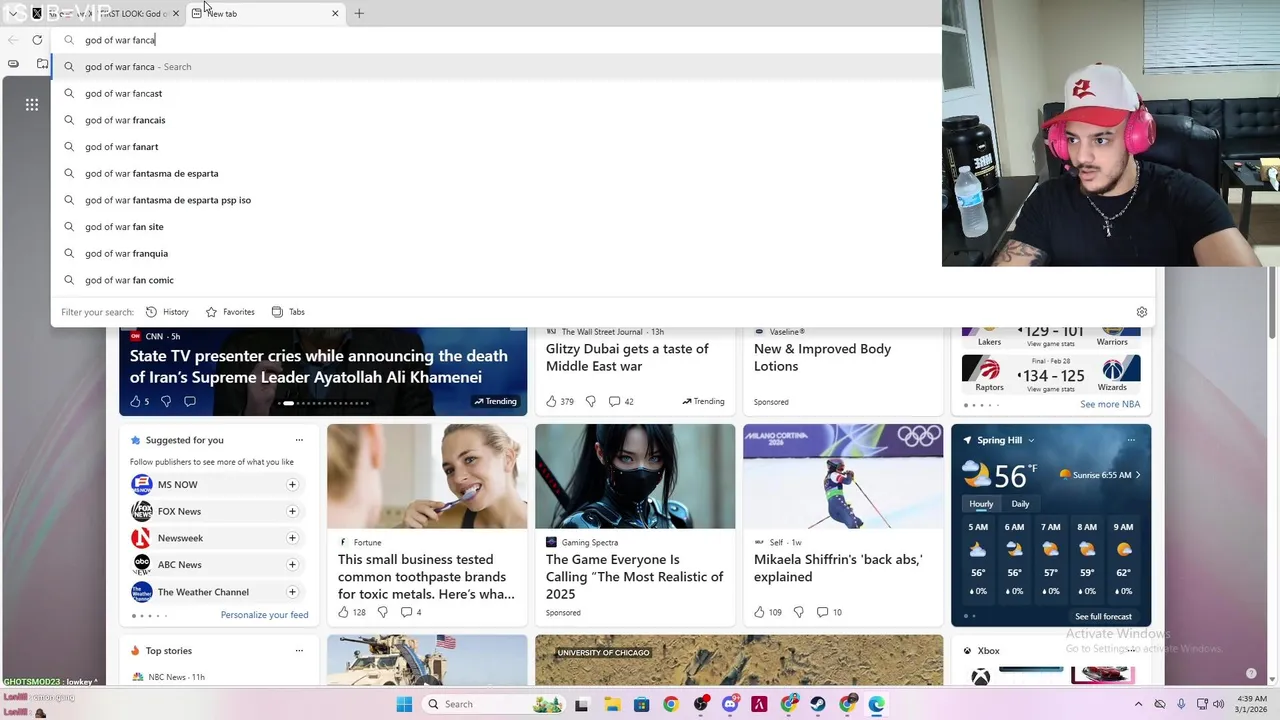The image size is (1280, 720).
Task: Open Steam from taskbar
Action: click(818, 704)
